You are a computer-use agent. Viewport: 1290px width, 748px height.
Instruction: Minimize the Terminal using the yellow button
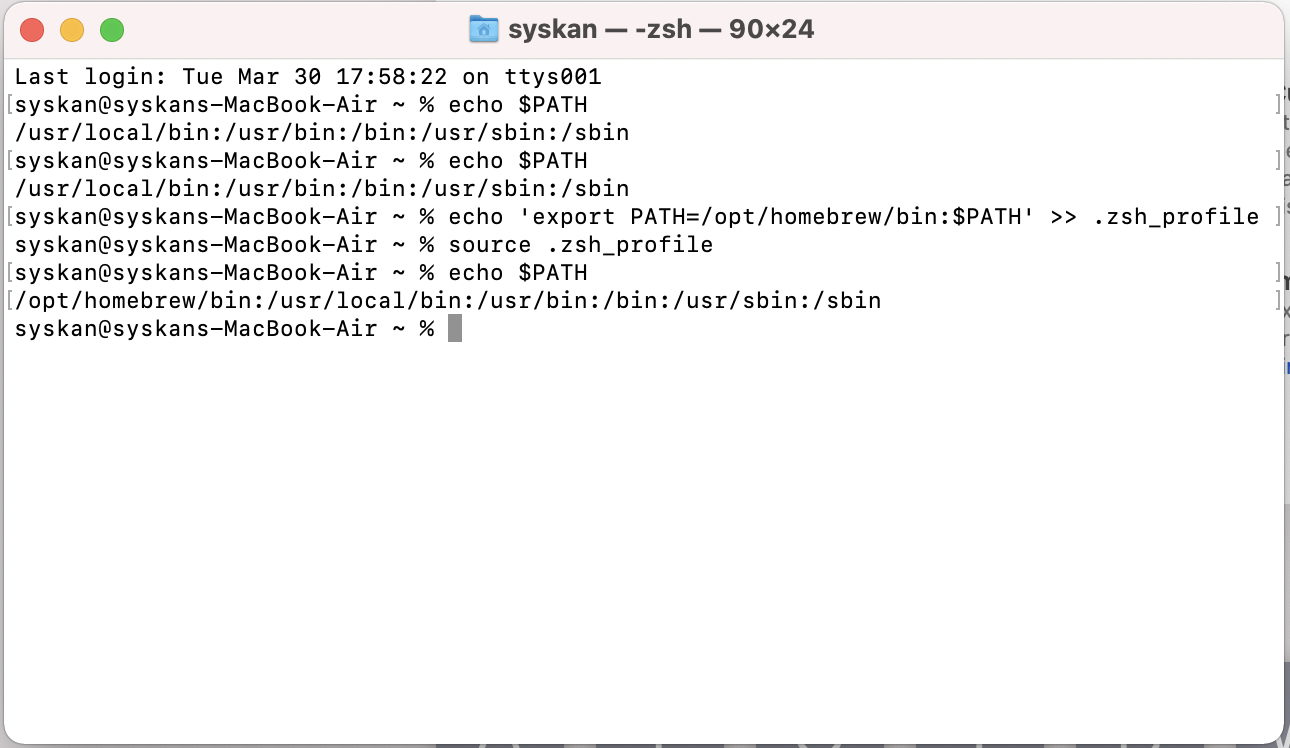tap(72, 30)
